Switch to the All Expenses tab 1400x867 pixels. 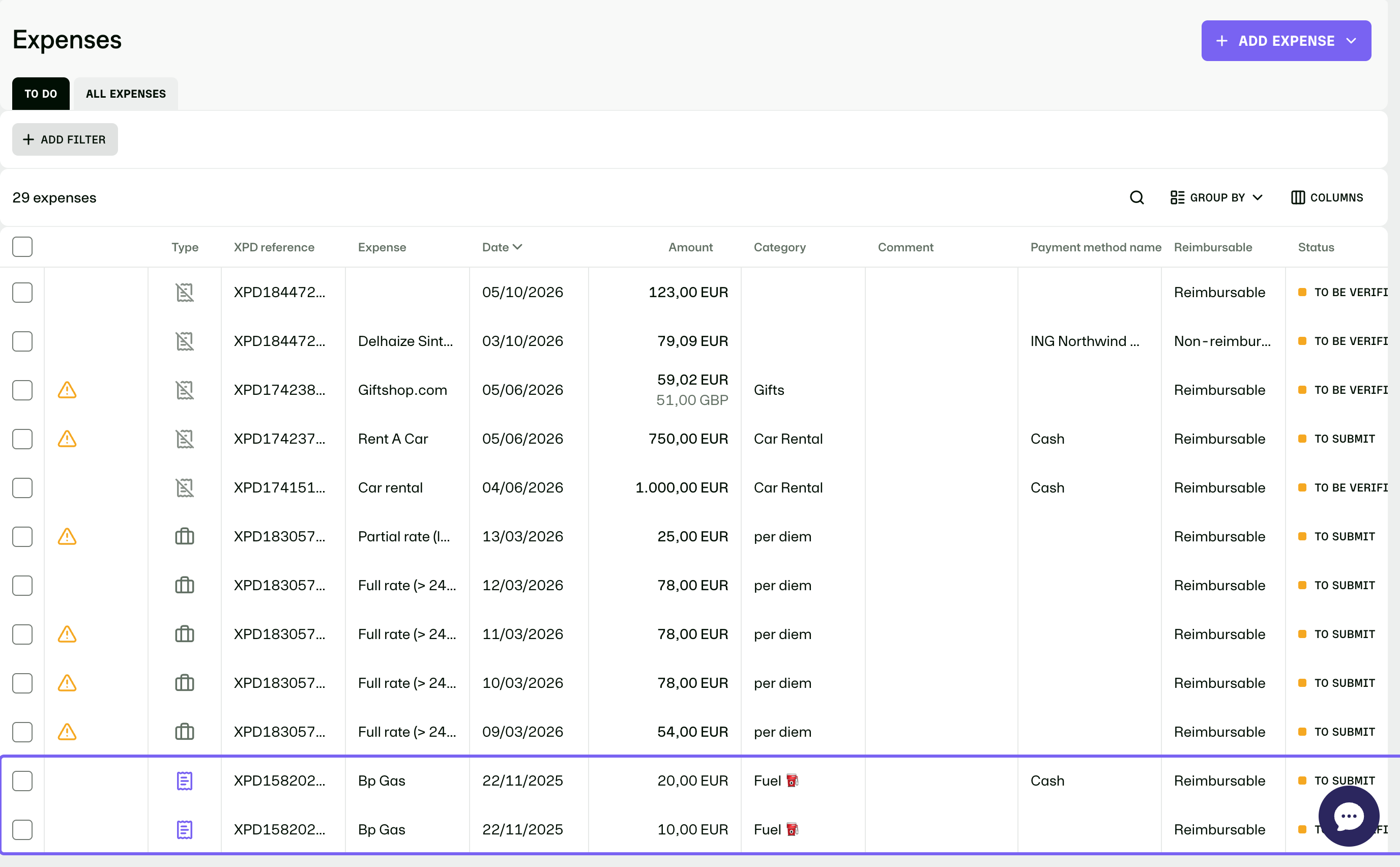coord(126,94)
